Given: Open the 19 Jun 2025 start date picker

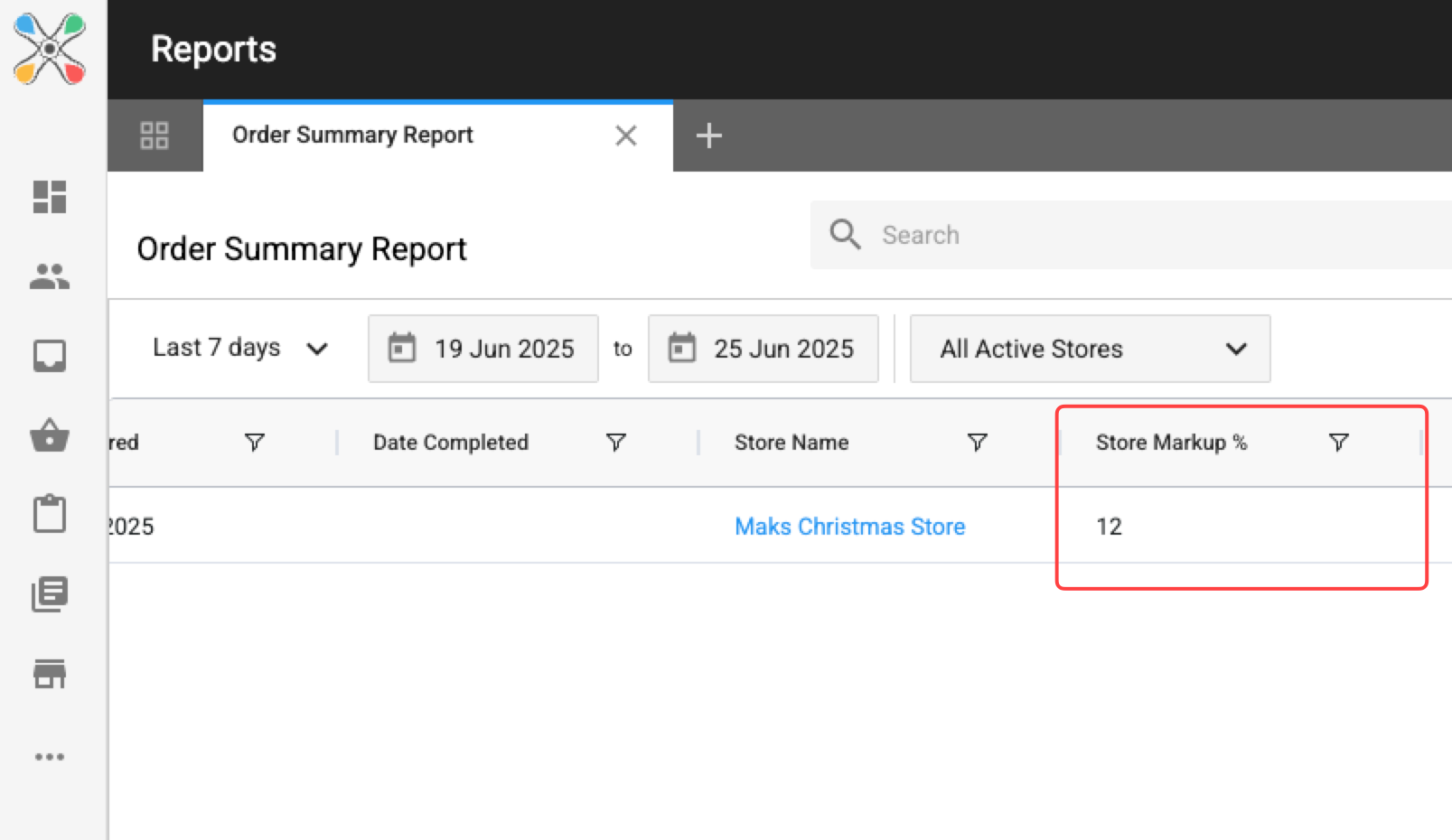Looking at the screenshot, I should click(483, 349).
